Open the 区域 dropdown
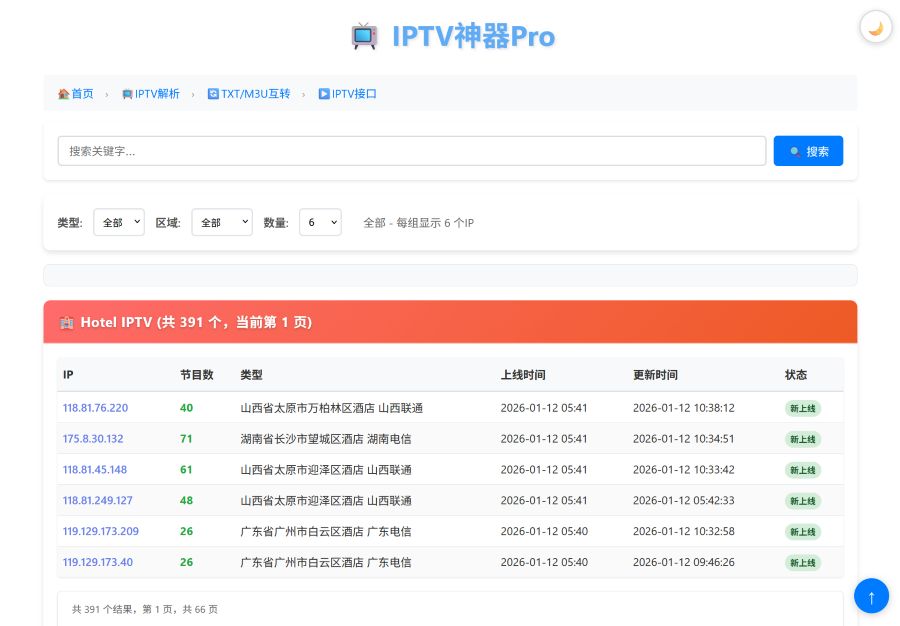The width and height of the screenshot is (900, 626). click(221, 222)
